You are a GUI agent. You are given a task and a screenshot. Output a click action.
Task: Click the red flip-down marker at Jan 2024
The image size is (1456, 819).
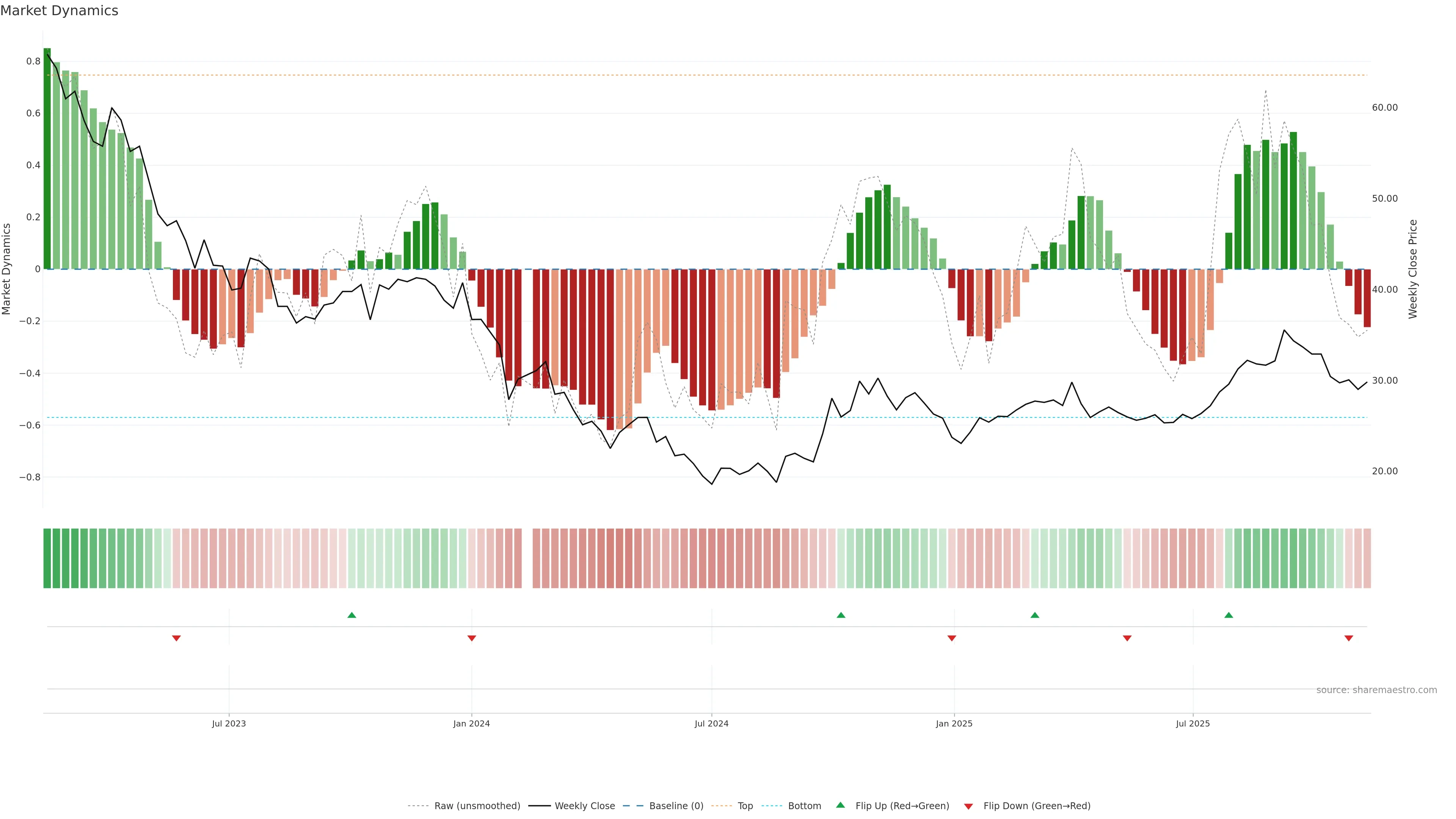click(x=471, y=638)
